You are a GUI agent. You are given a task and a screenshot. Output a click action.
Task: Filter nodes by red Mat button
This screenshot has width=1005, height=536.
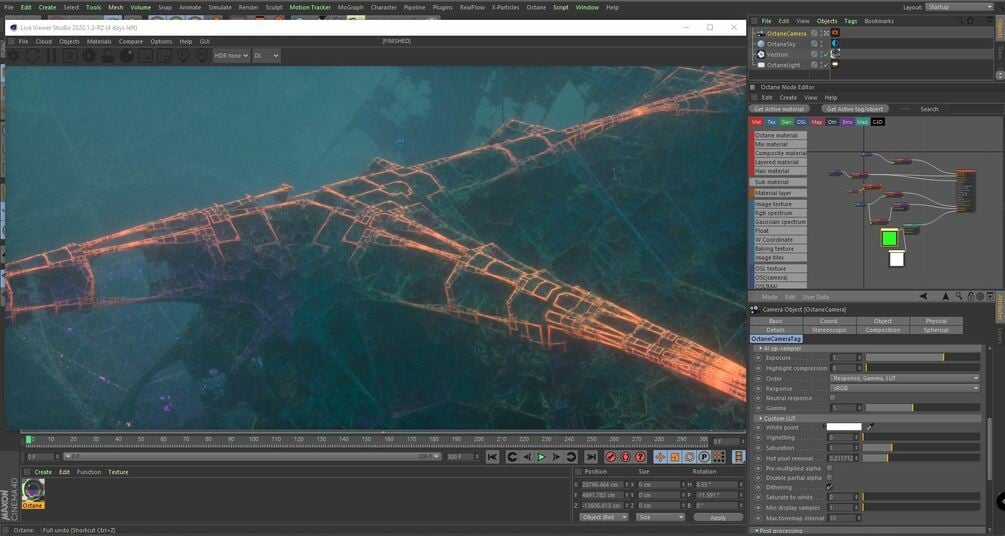[756, 122]
